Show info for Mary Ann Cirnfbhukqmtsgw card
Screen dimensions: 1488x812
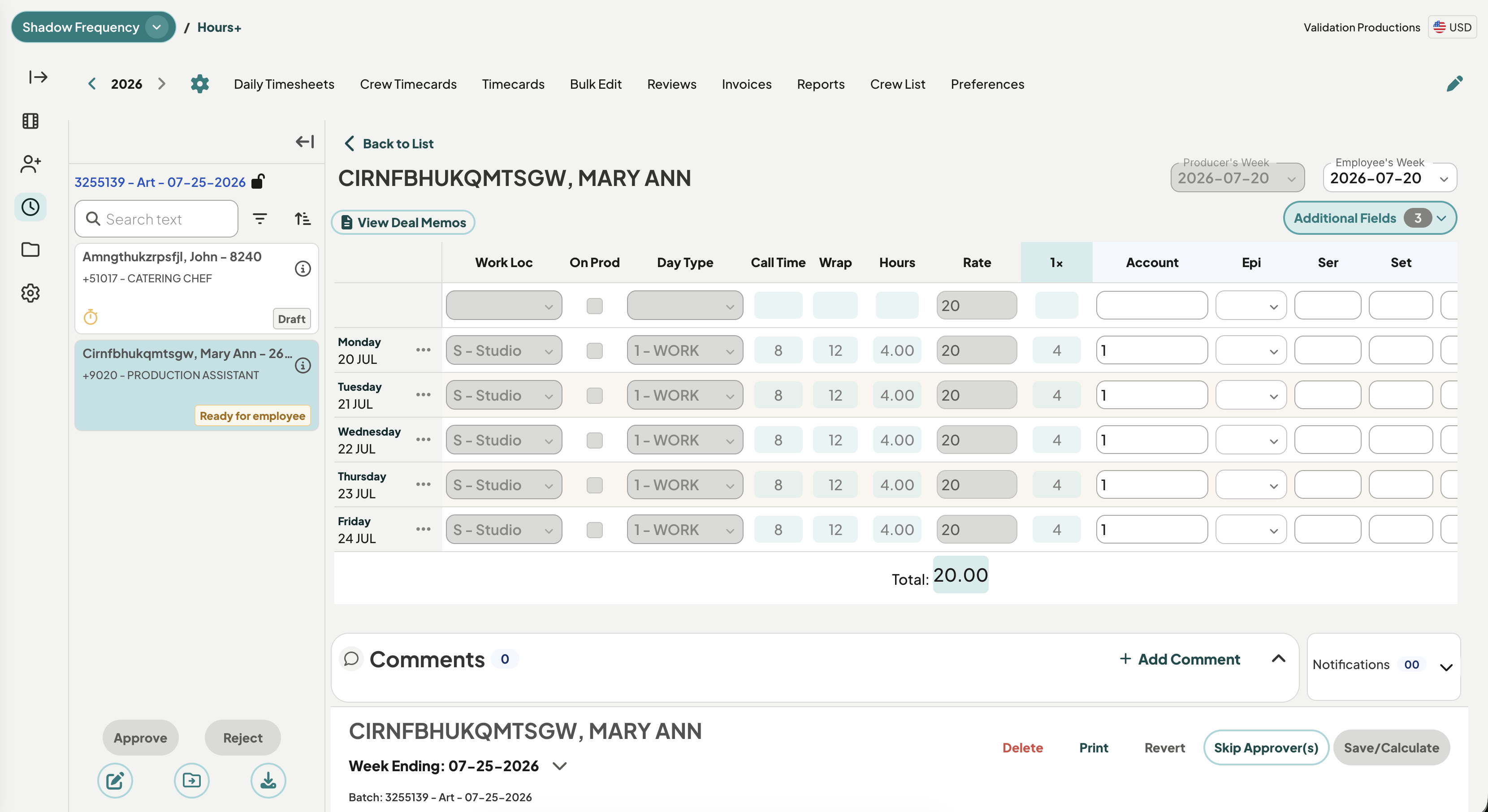tap(303, 366)
